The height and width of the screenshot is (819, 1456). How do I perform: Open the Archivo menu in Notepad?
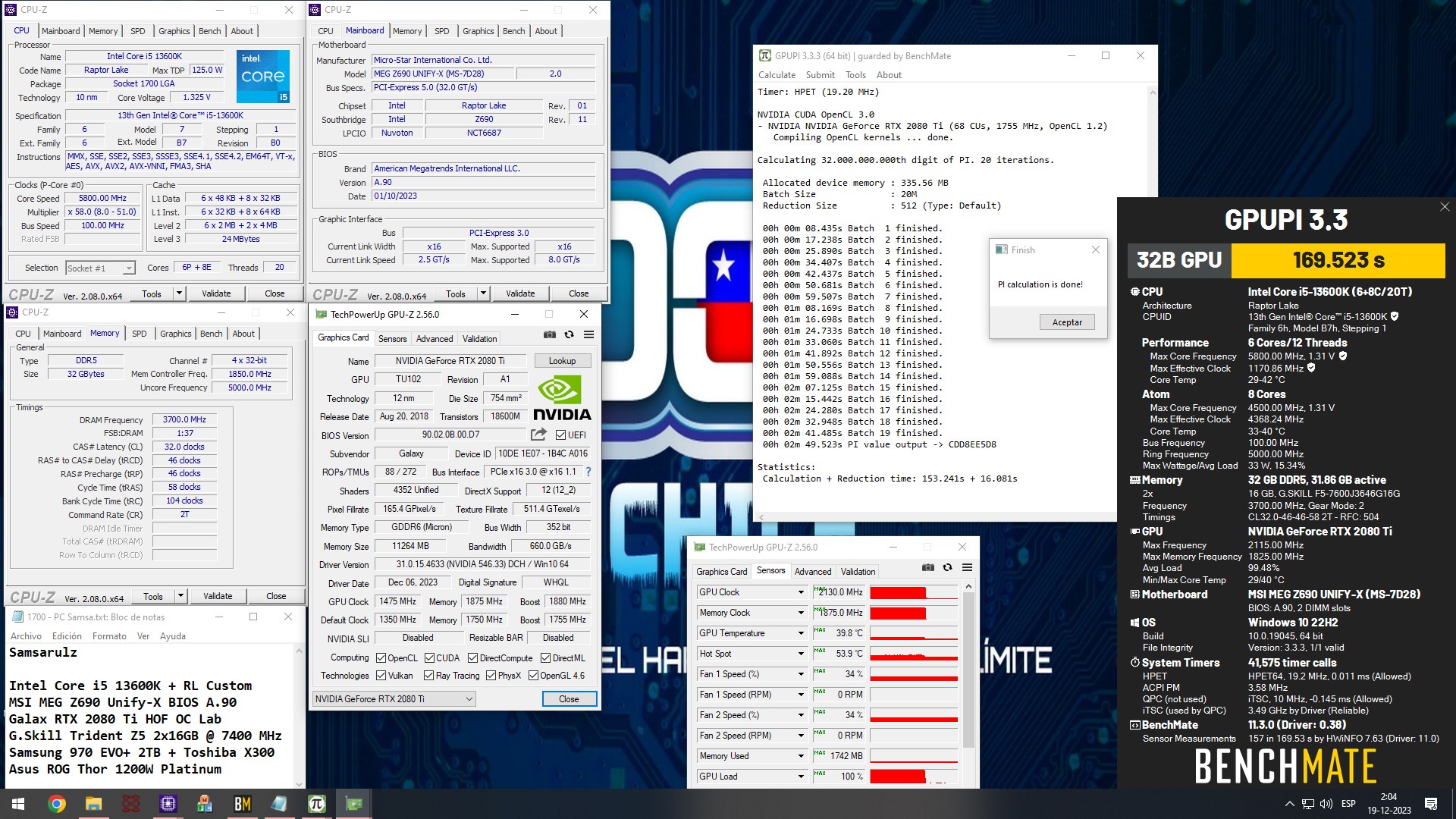(x=26, y=636)
